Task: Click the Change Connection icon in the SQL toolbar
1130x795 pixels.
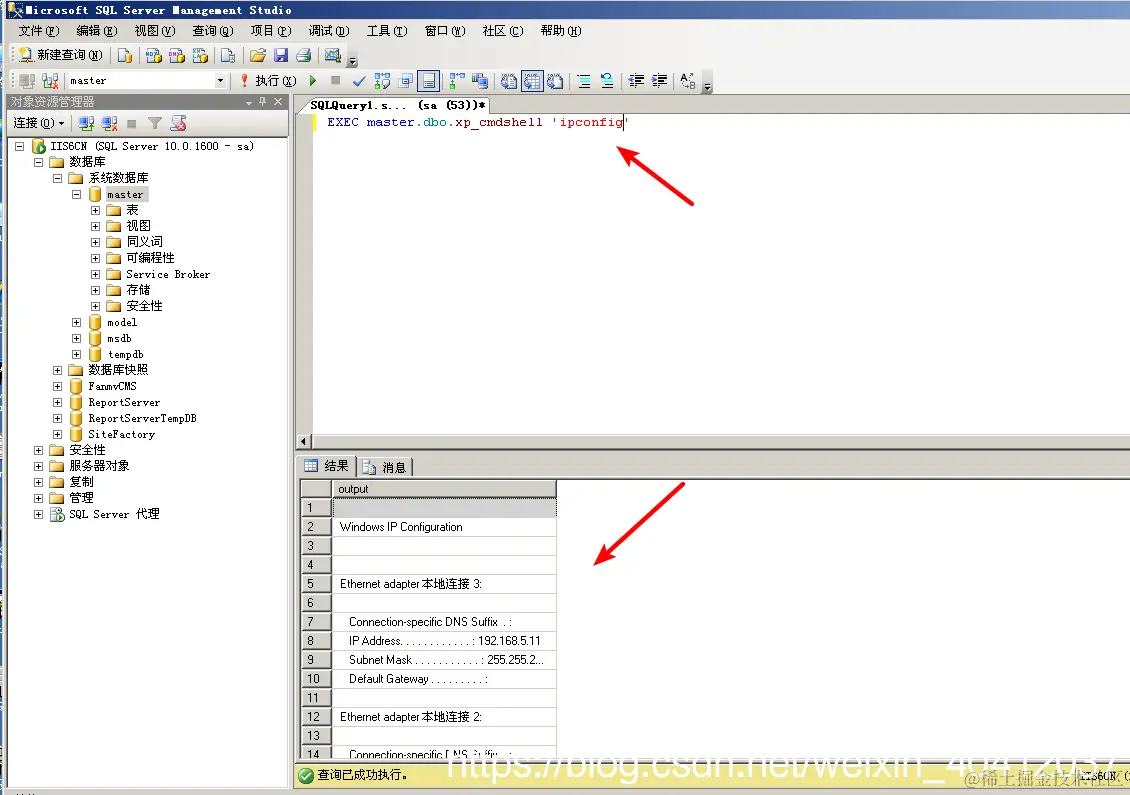Action: tap(50, 81)
